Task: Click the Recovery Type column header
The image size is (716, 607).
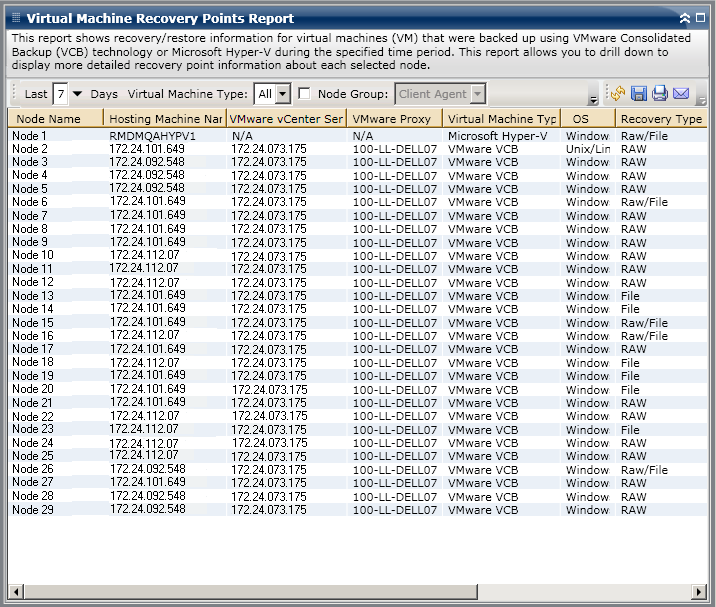Action: click(660, 119)
